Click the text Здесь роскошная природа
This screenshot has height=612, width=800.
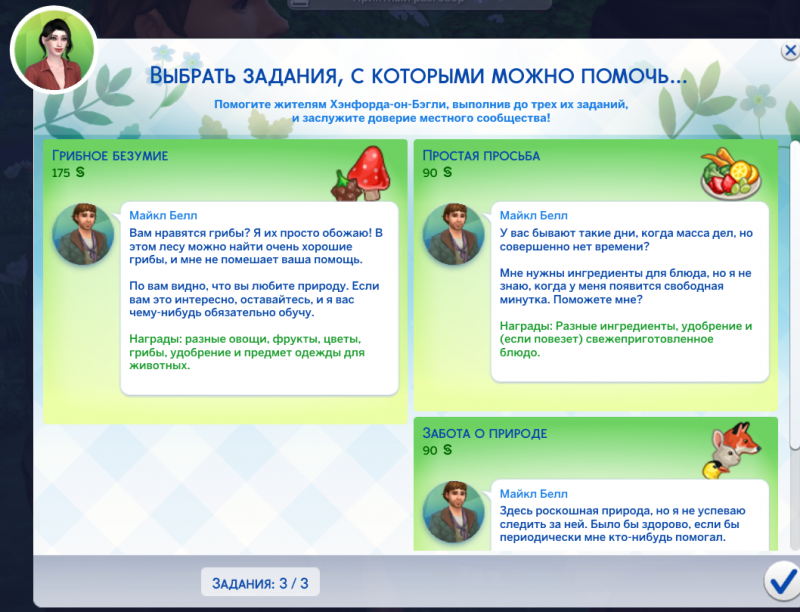(575, 511)
